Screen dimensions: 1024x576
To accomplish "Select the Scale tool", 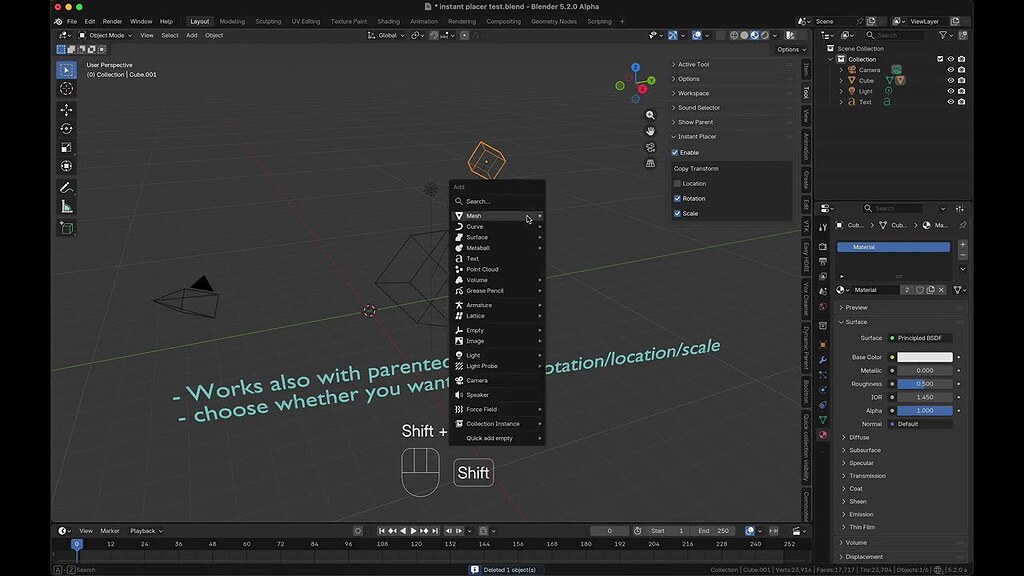I will pyautogui.click(x=67, y=148).
